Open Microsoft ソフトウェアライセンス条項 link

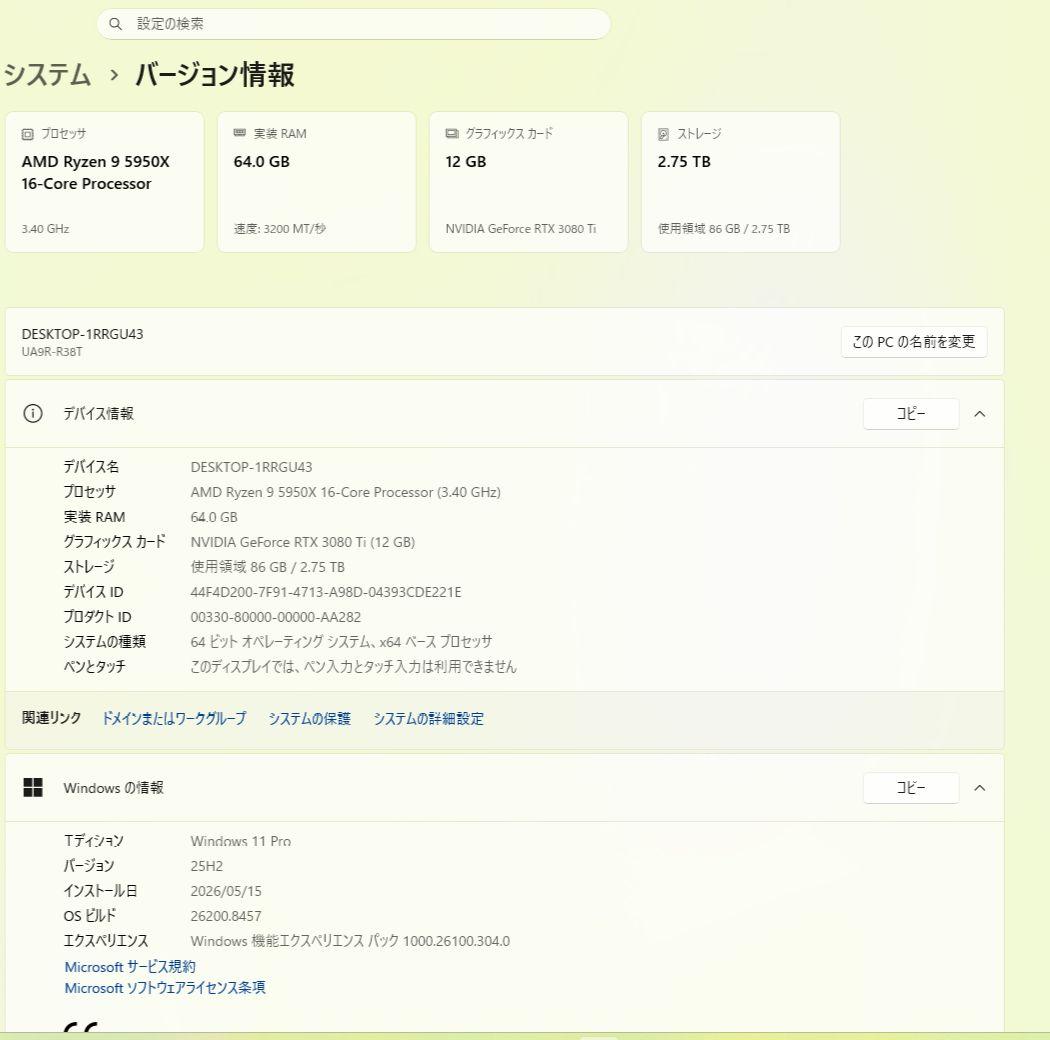tap(165, 988)
